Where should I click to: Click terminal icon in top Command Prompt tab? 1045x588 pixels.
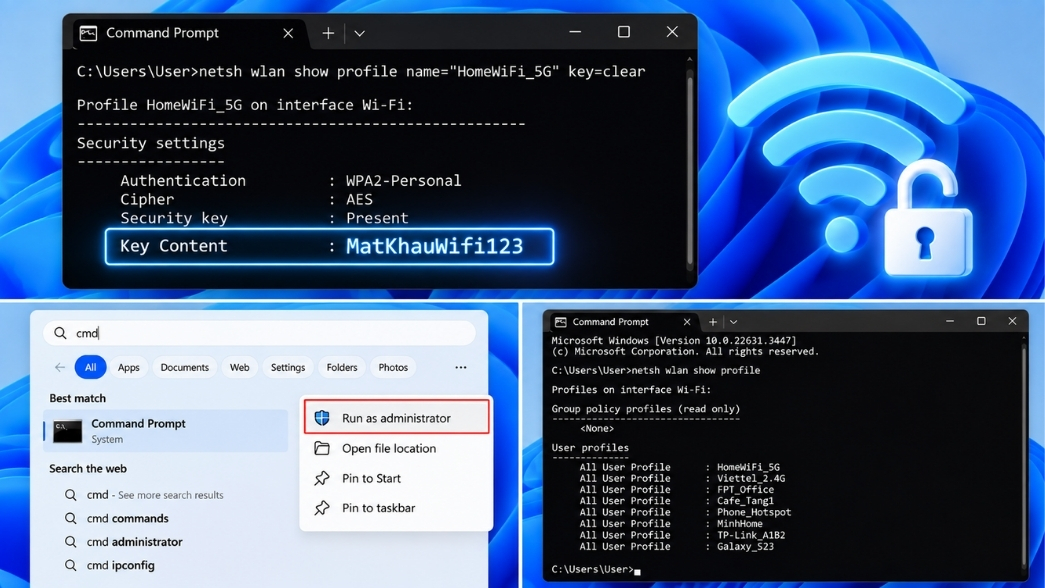point(89,33)
